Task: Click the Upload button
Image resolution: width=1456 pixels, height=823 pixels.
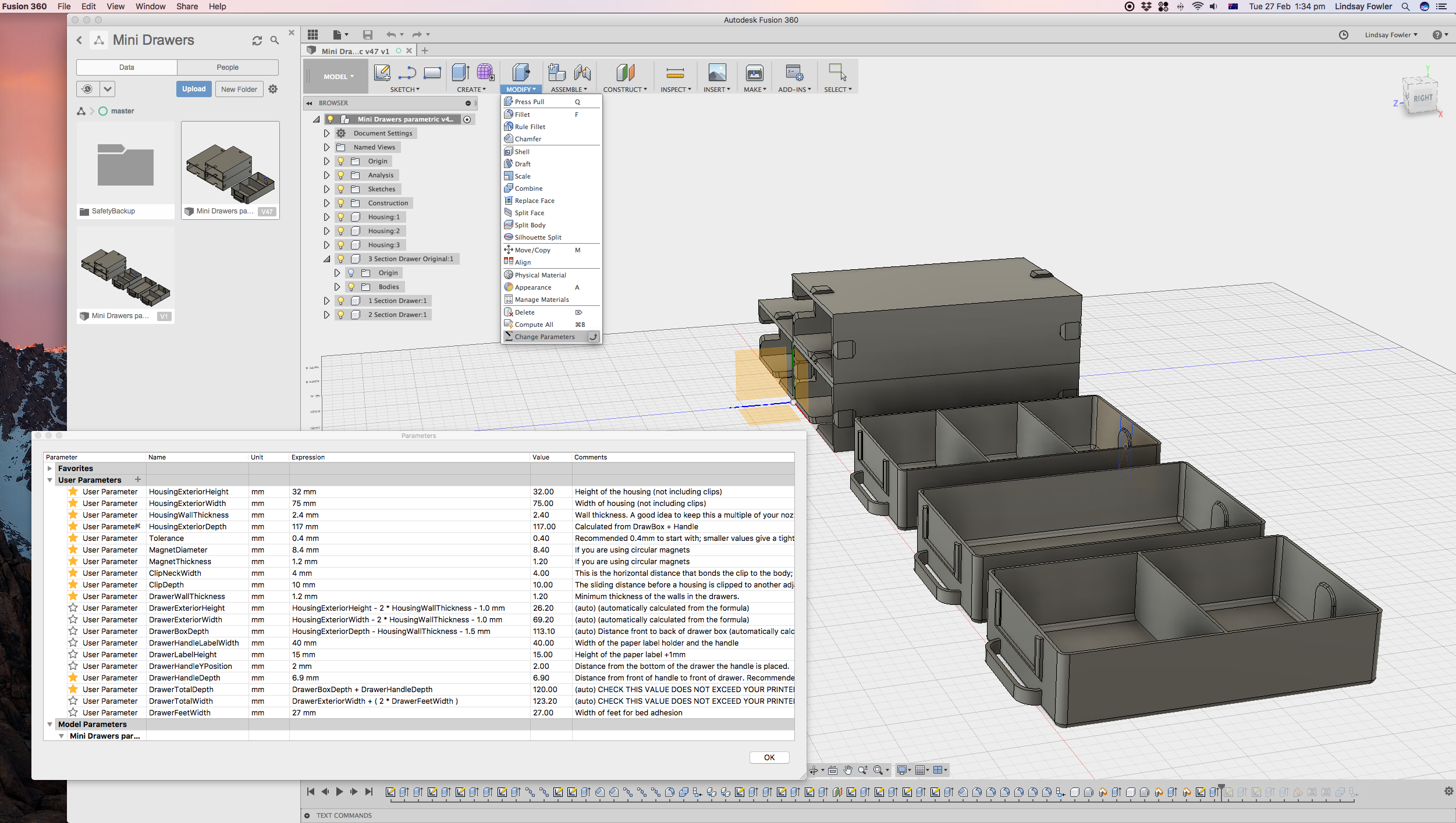Action: pyautogui.click(x=194, y=89)
